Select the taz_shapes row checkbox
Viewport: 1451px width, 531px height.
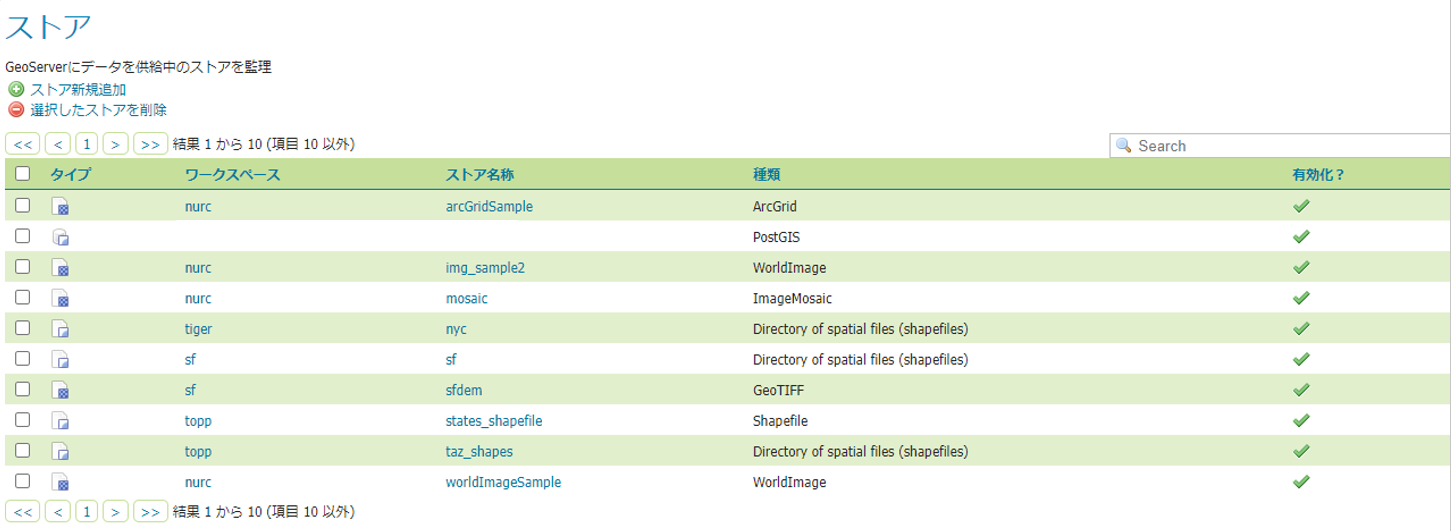click(x=23, y=450)
